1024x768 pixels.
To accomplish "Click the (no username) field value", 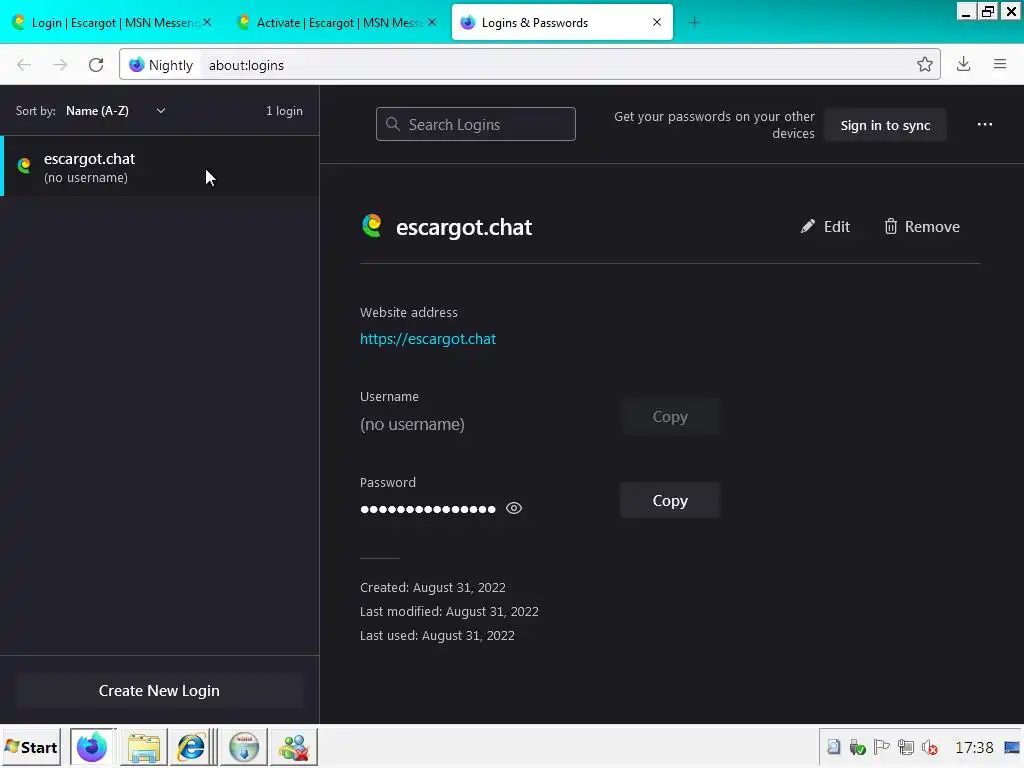I will [x=412, y=424].
